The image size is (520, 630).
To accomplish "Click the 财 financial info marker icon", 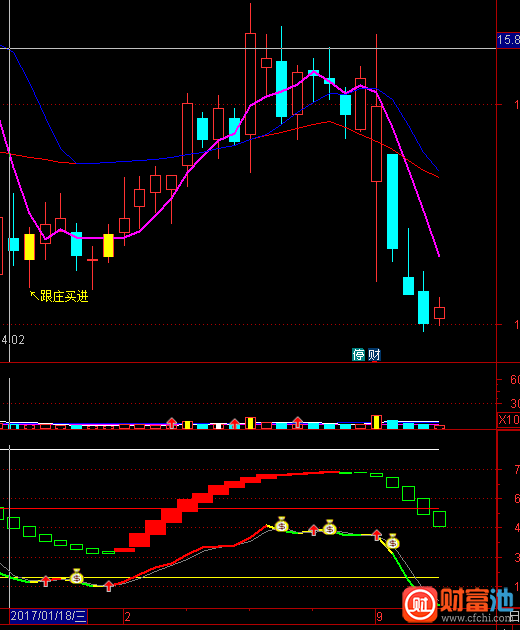I will coord(374,354).
